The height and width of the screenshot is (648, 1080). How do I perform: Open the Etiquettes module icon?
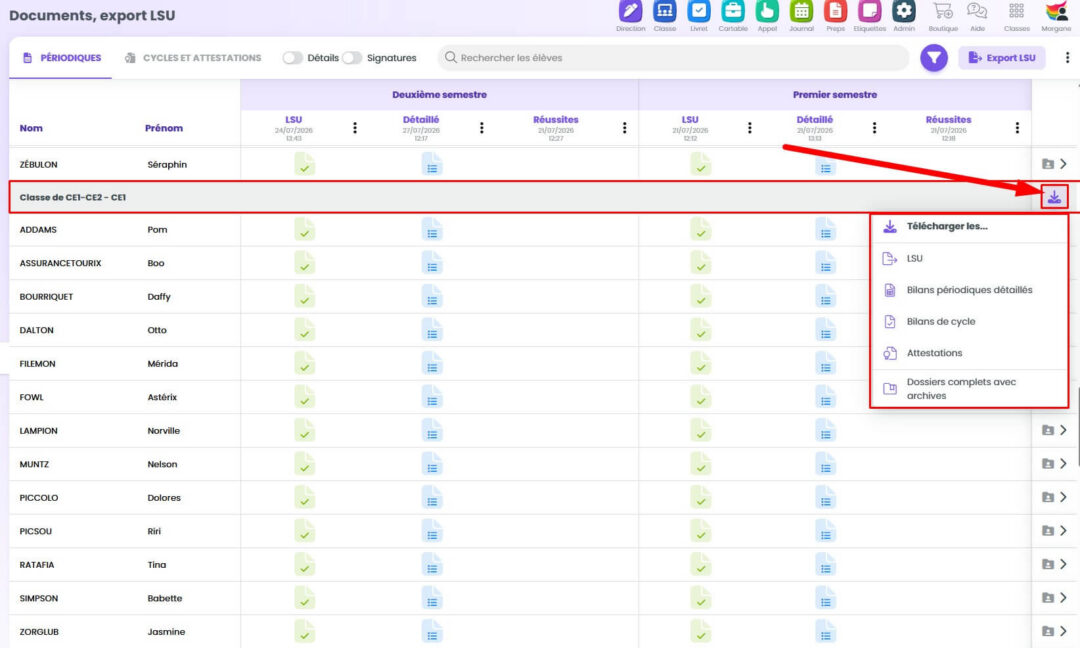click(x=869, y=11)
